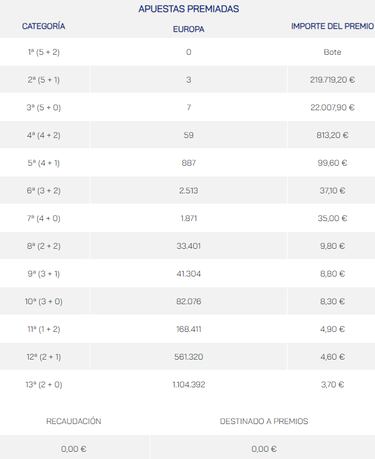Select the 2ª (5 + 1) category cell

[x=44, y=80]
